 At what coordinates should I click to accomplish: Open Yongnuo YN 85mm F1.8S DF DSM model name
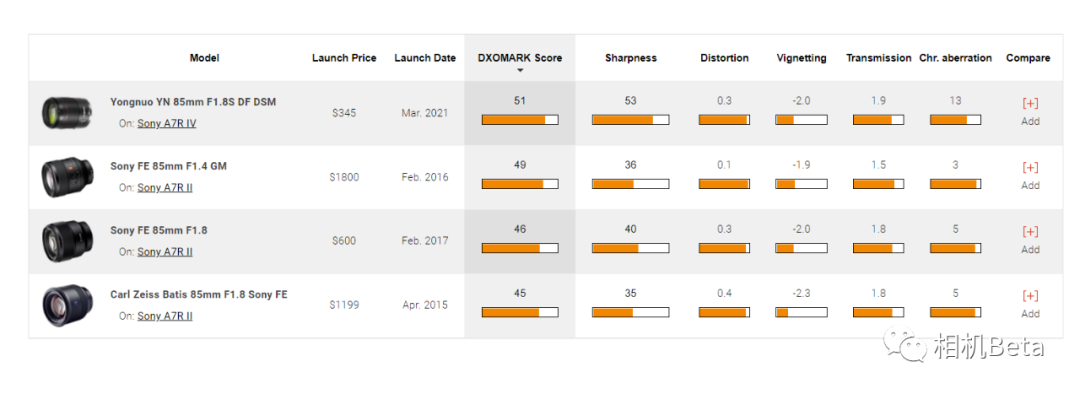[x=193, y=101]
